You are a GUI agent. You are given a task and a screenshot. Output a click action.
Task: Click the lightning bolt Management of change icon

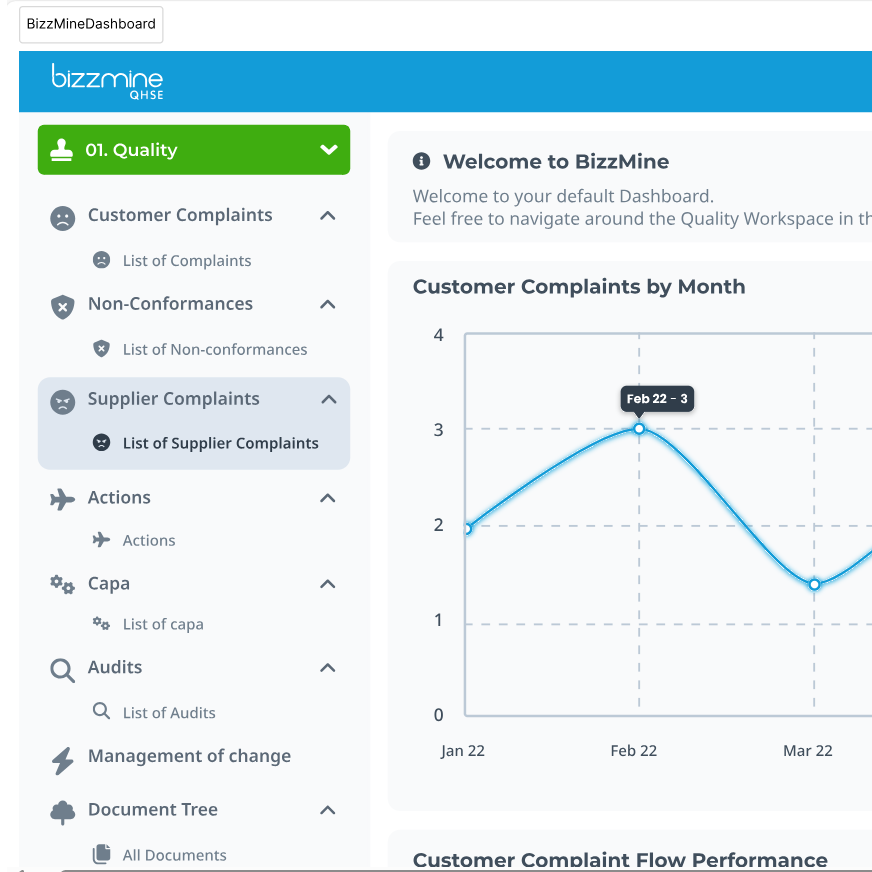tap(62, 759)
